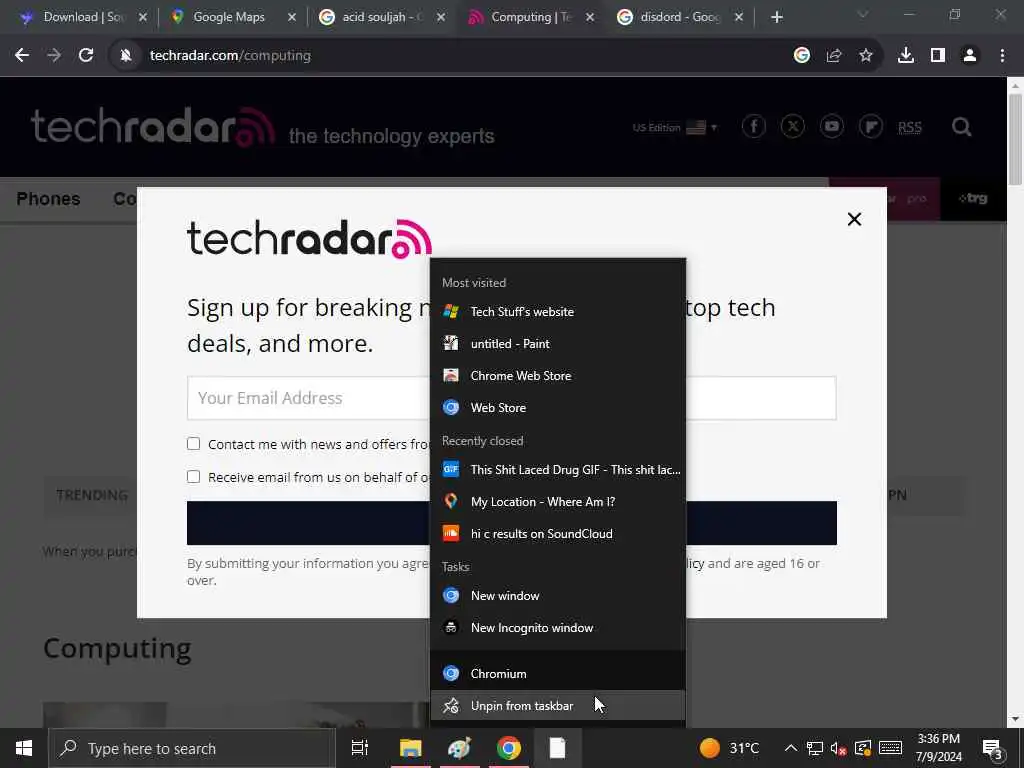Screen dimensions: 1024x768
Task: Reopen 'hi c results on SoundCloud'
Action: pos(558,534)
